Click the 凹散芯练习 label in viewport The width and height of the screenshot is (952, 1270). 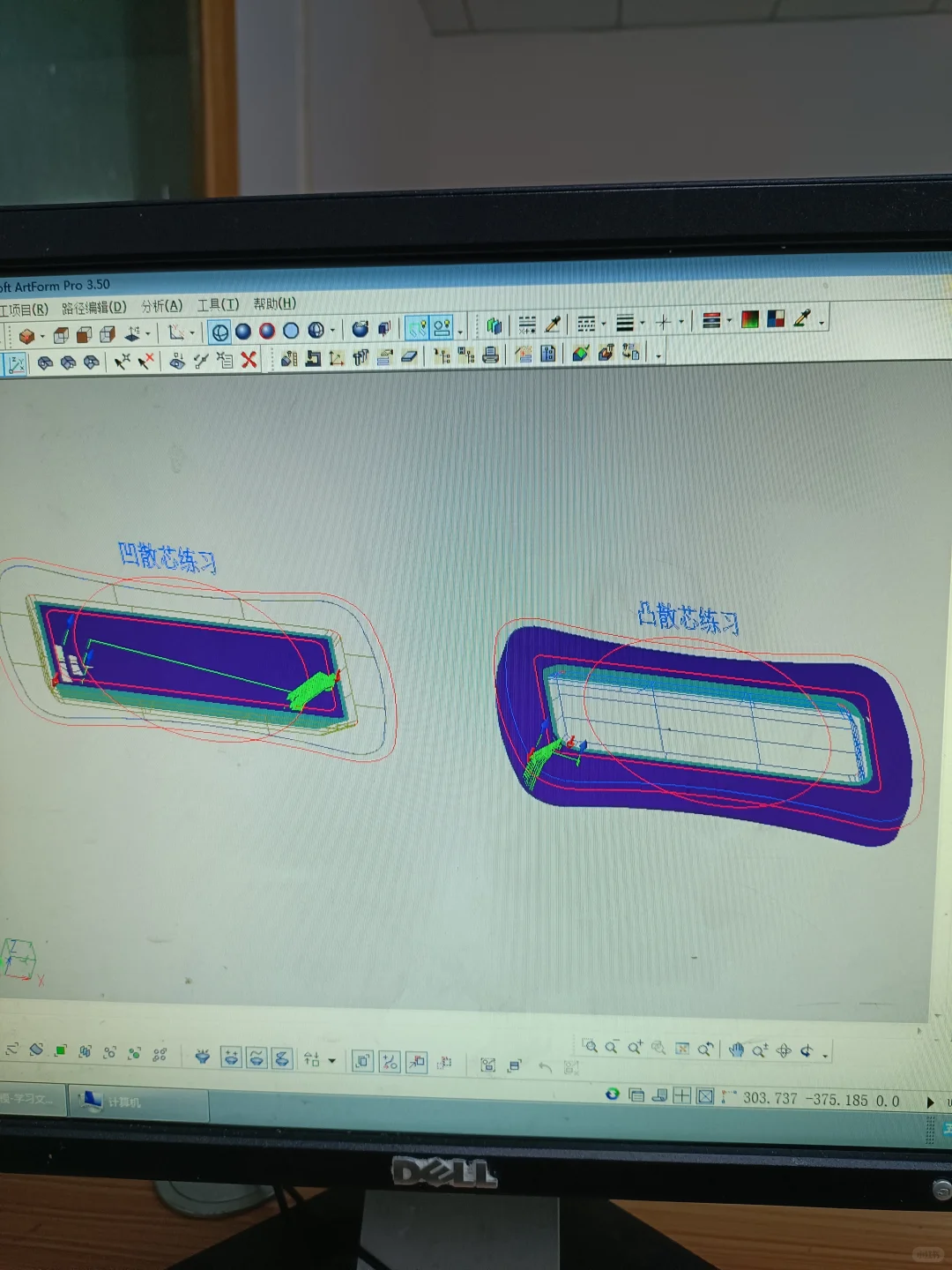tap(167, 557)
